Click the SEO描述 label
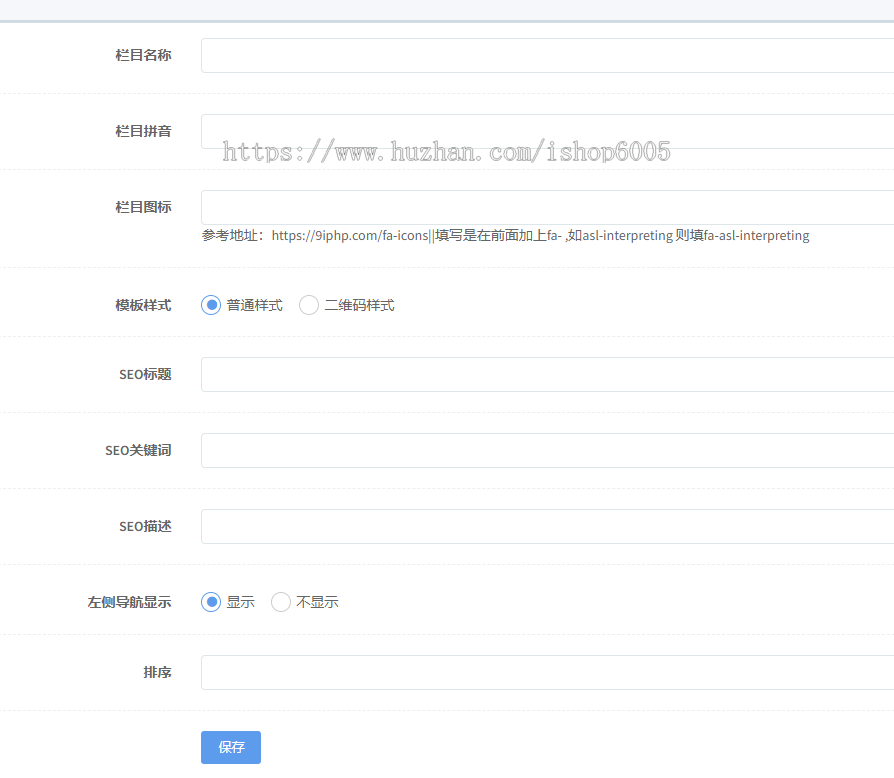 click(145, 527)
